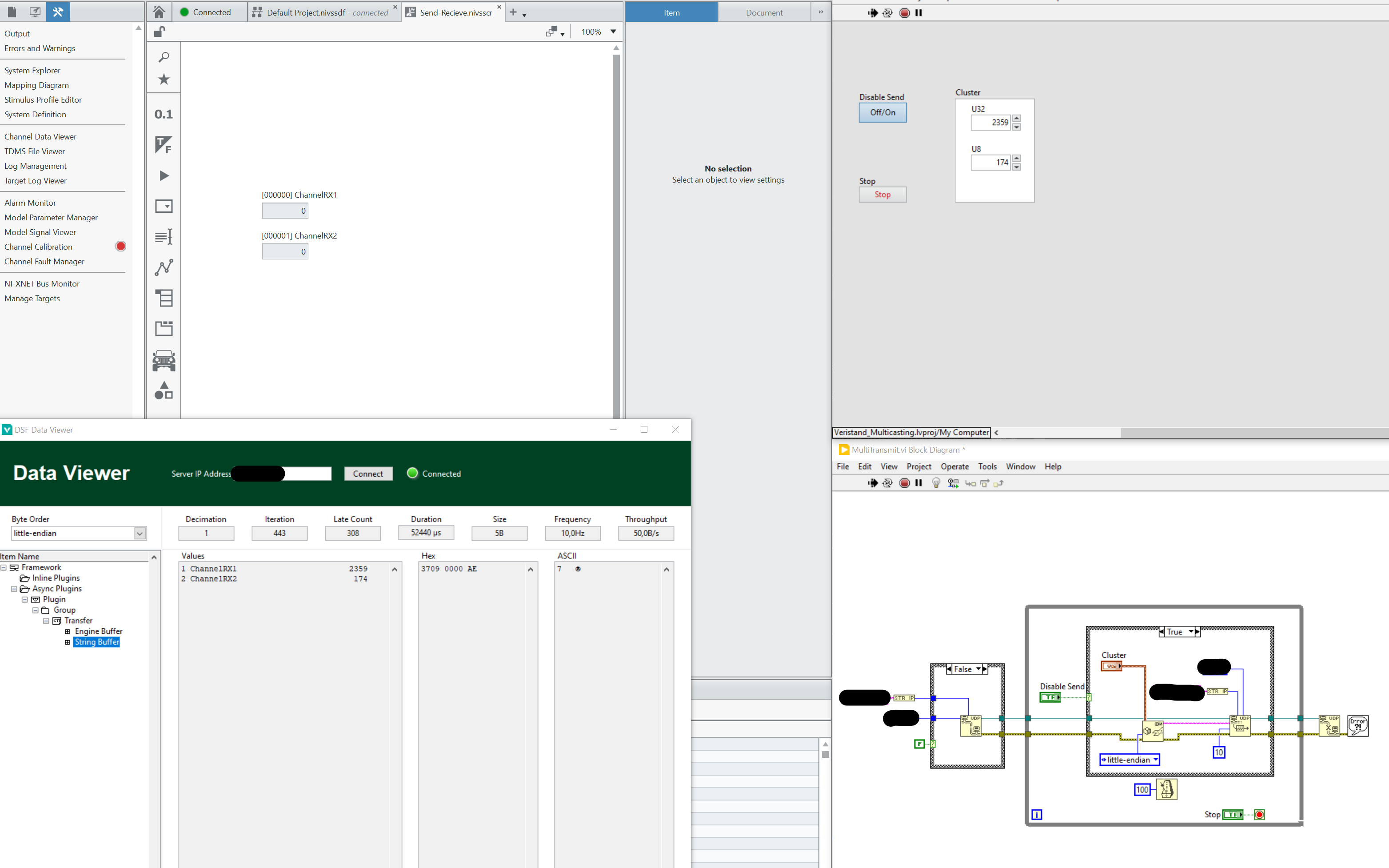Click the vehicle gauge control icon

tap(164, 361)
